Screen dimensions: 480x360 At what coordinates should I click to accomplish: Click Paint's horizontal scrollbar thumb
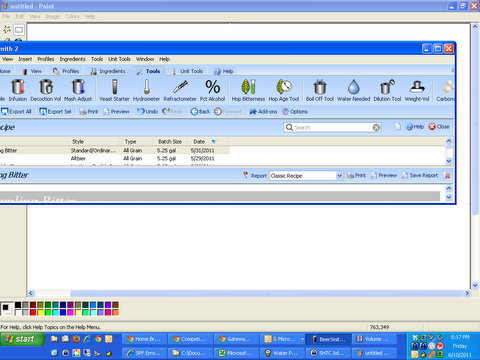point(267,293)
